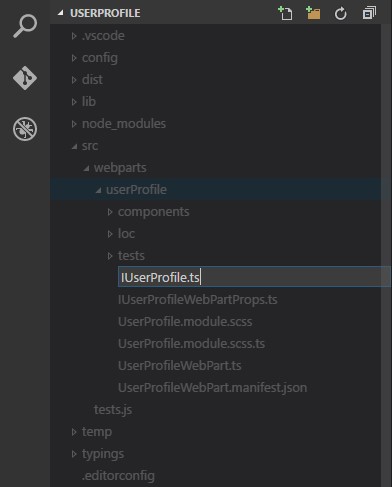Click the New File icon
Screen dimensions: 392x487
pyautogui.click(x=285, y=13)
